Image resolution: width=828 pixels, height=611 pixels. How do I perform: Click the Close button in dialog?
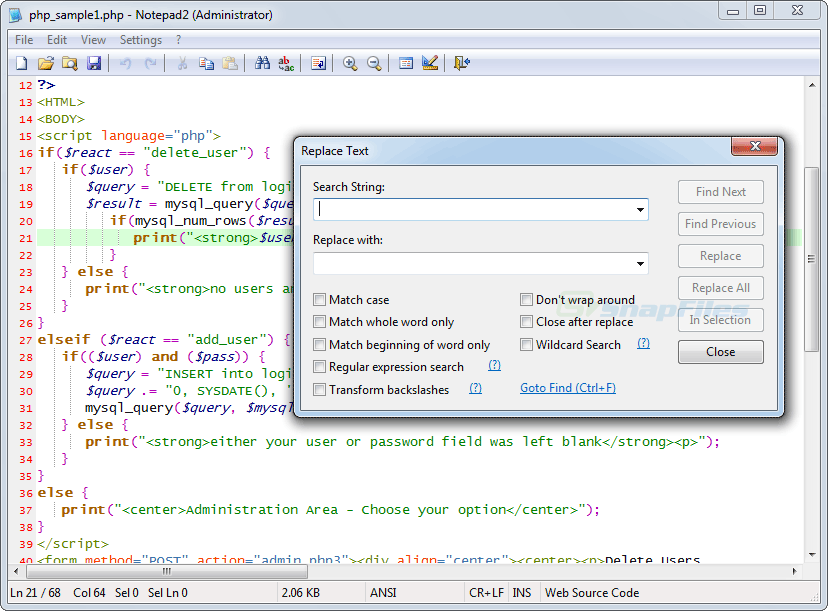[720, 352]
